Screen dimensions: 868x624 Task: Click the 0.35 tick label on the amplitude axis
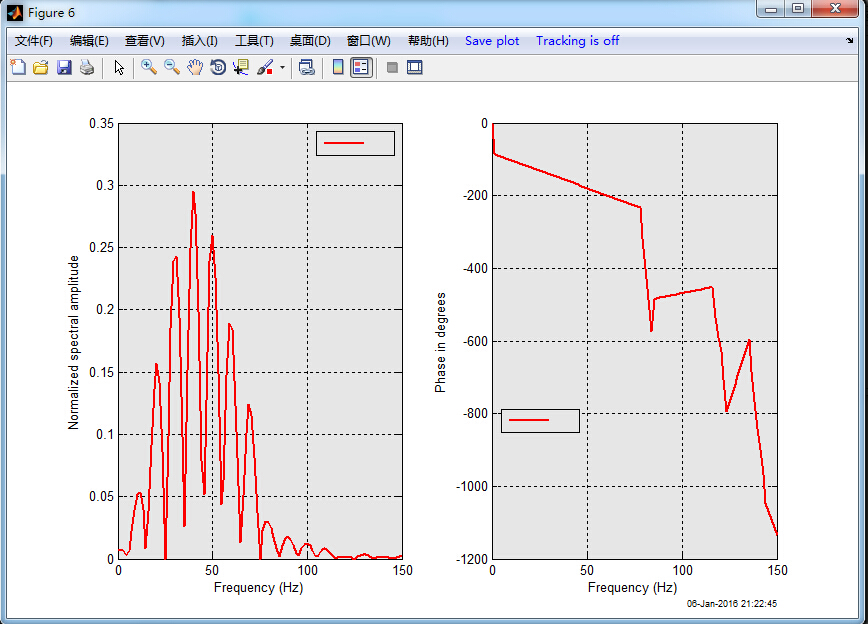click(101, 123)
